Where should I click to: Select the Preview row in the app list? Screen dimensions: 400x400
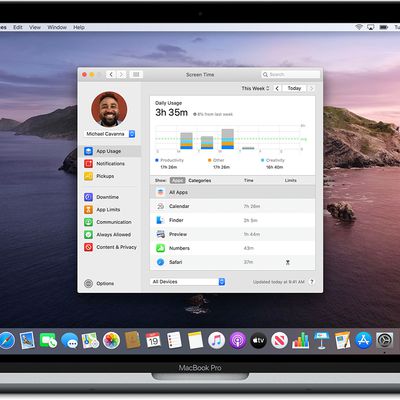point(232,234)
